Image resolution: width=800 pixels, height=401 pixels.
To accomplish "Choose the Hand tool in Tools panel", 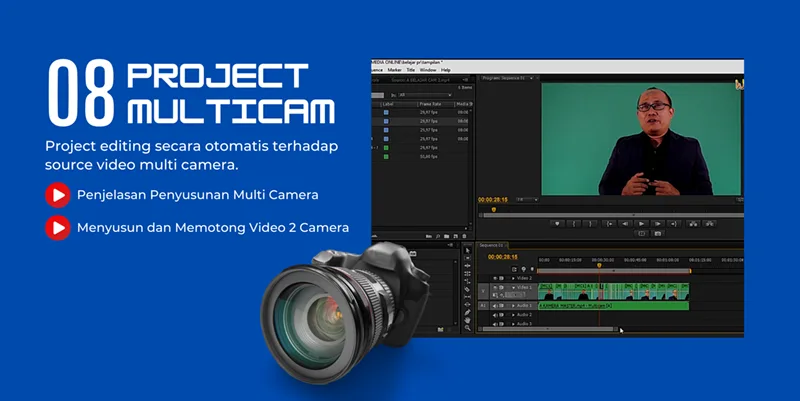I will [467, 320].
